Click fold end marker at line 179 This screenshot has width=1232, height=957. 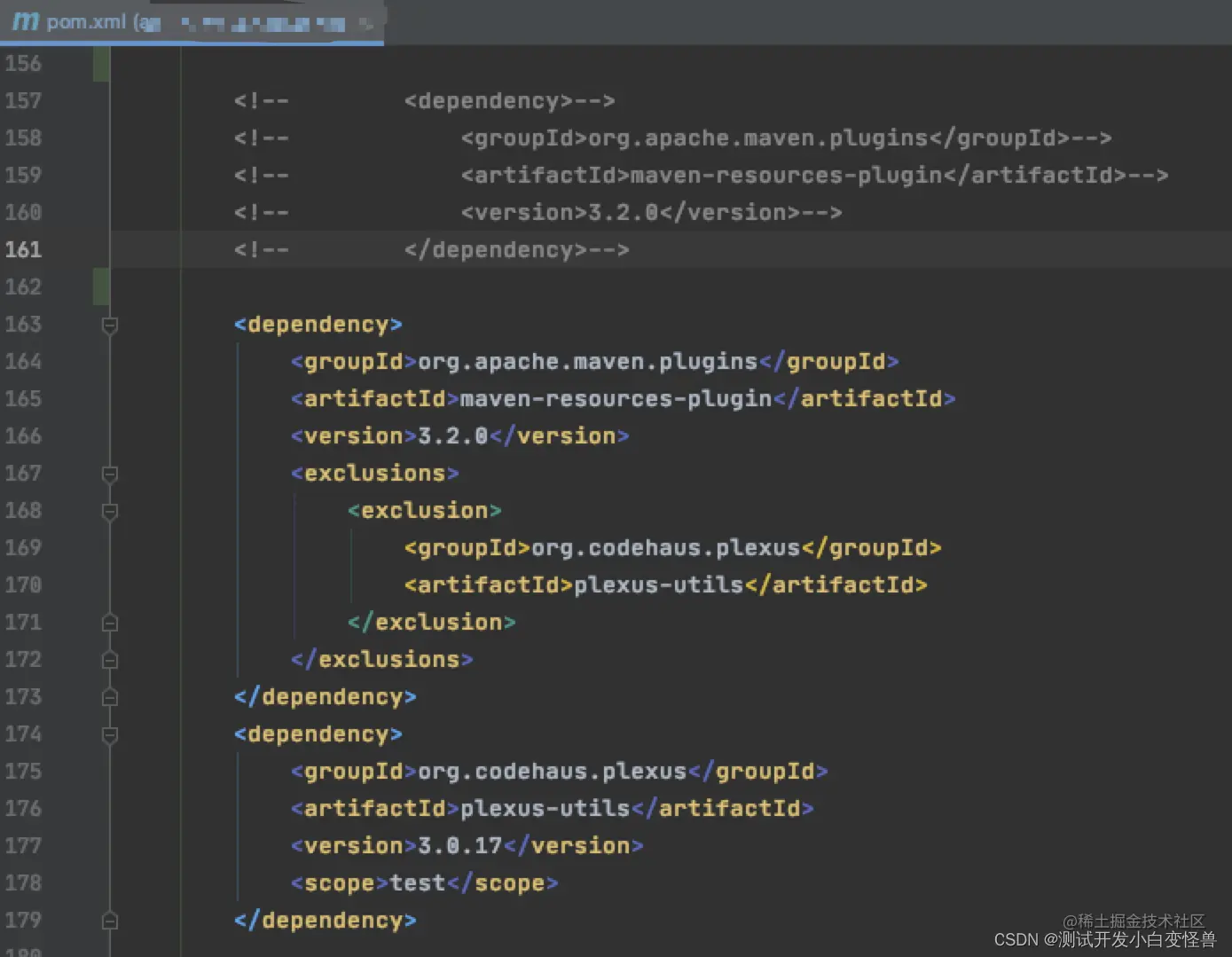110,921
